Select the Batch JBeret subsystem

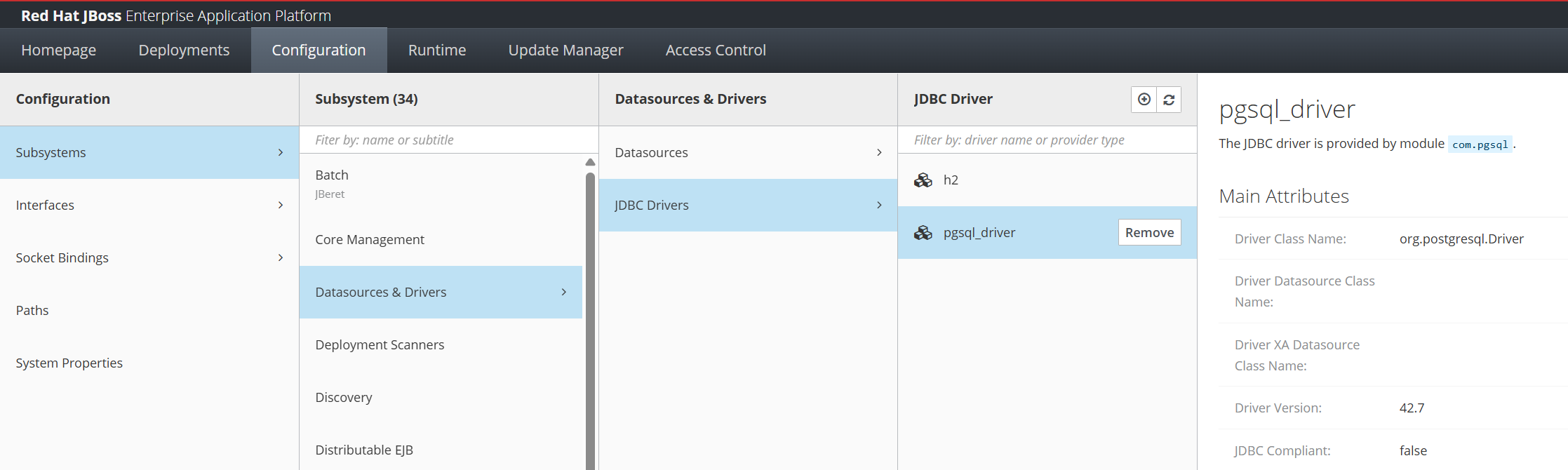441,184
